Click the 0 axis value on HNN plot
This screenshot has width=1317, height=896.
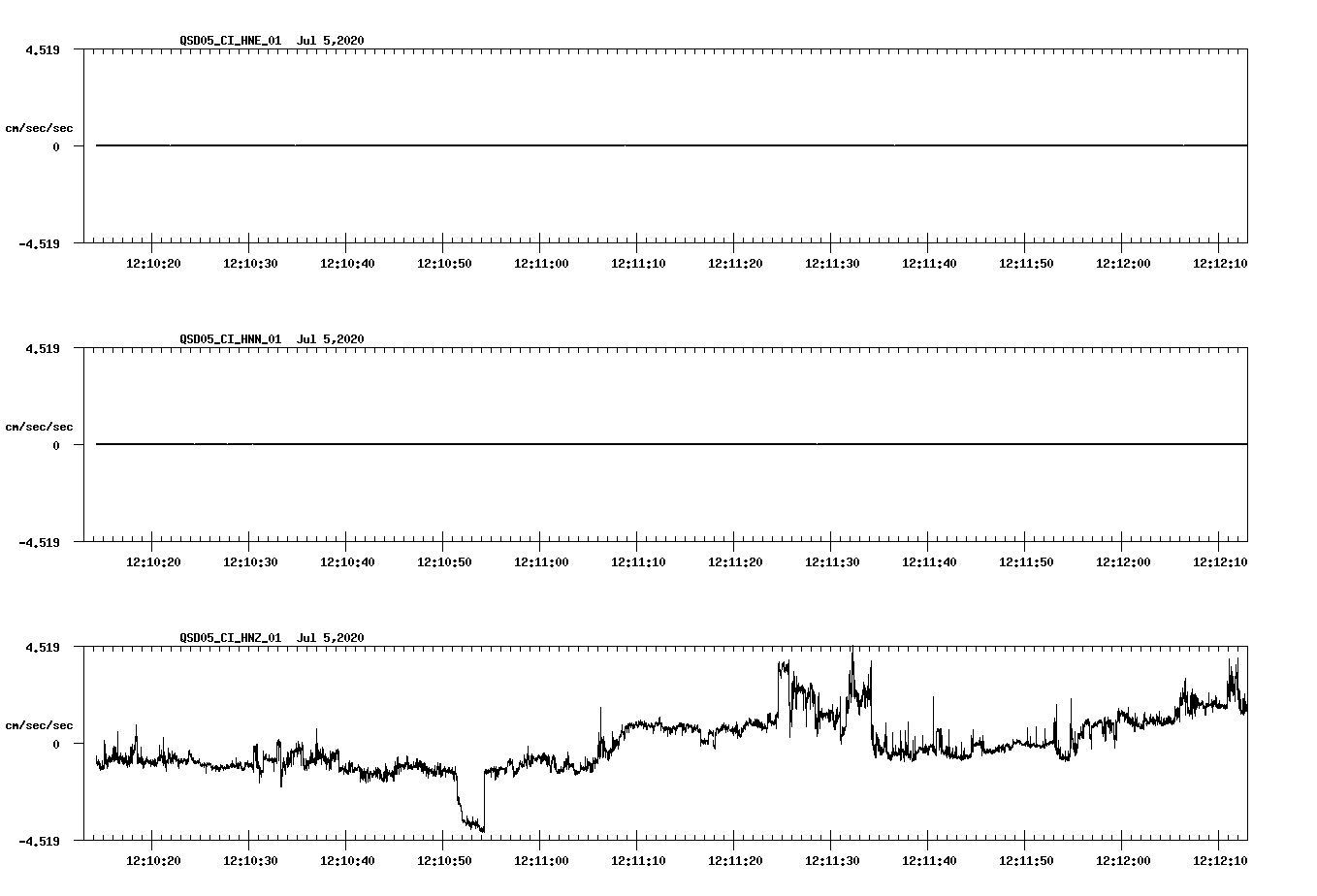coord(56,445)
